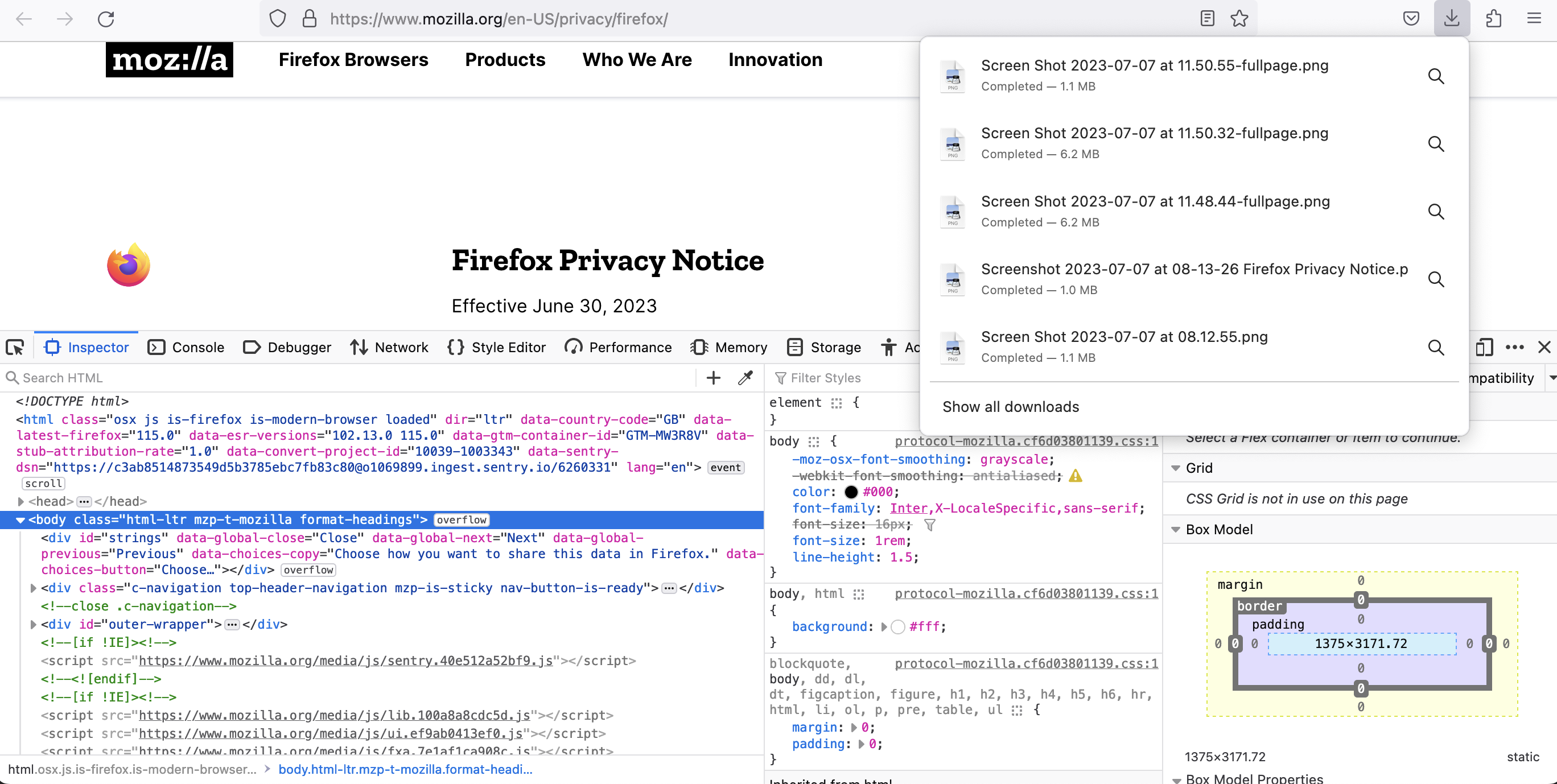1557x784 pixels.
Task: Expand the padding shorthand property
Action: pyautogui.click(x=862, y=744)
